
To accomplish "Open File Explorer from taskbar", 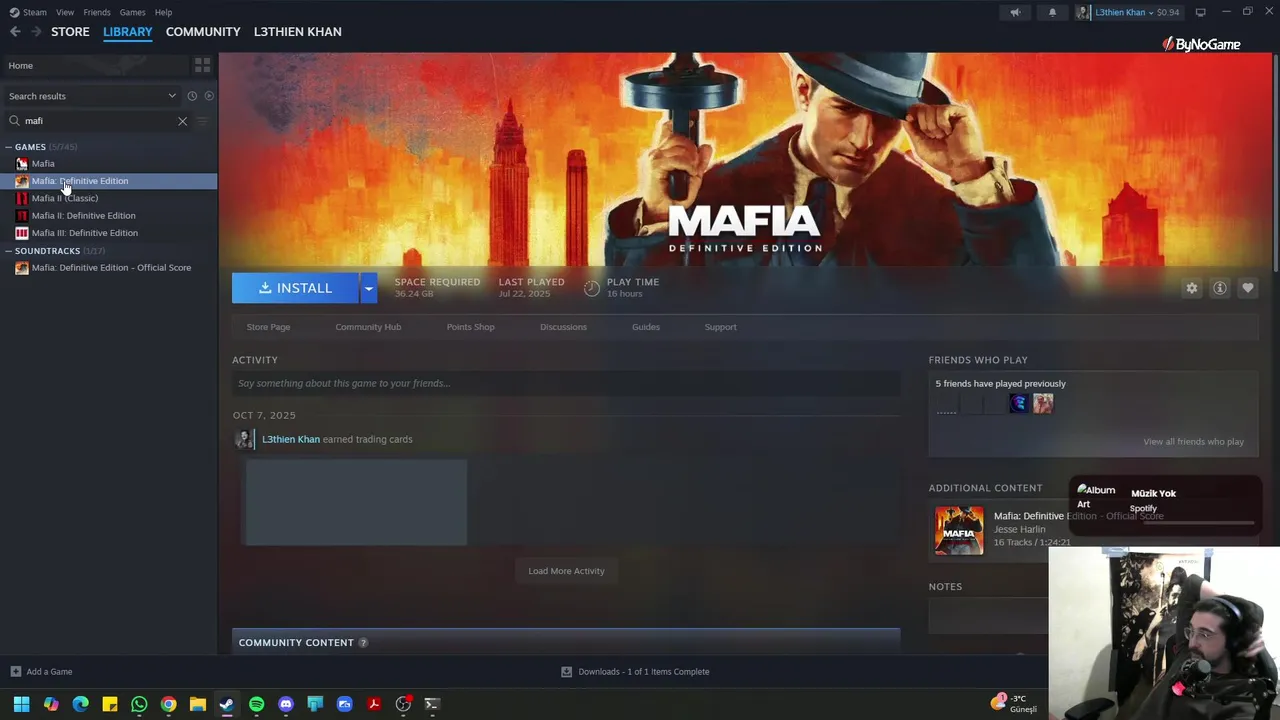I will [198, 704].
